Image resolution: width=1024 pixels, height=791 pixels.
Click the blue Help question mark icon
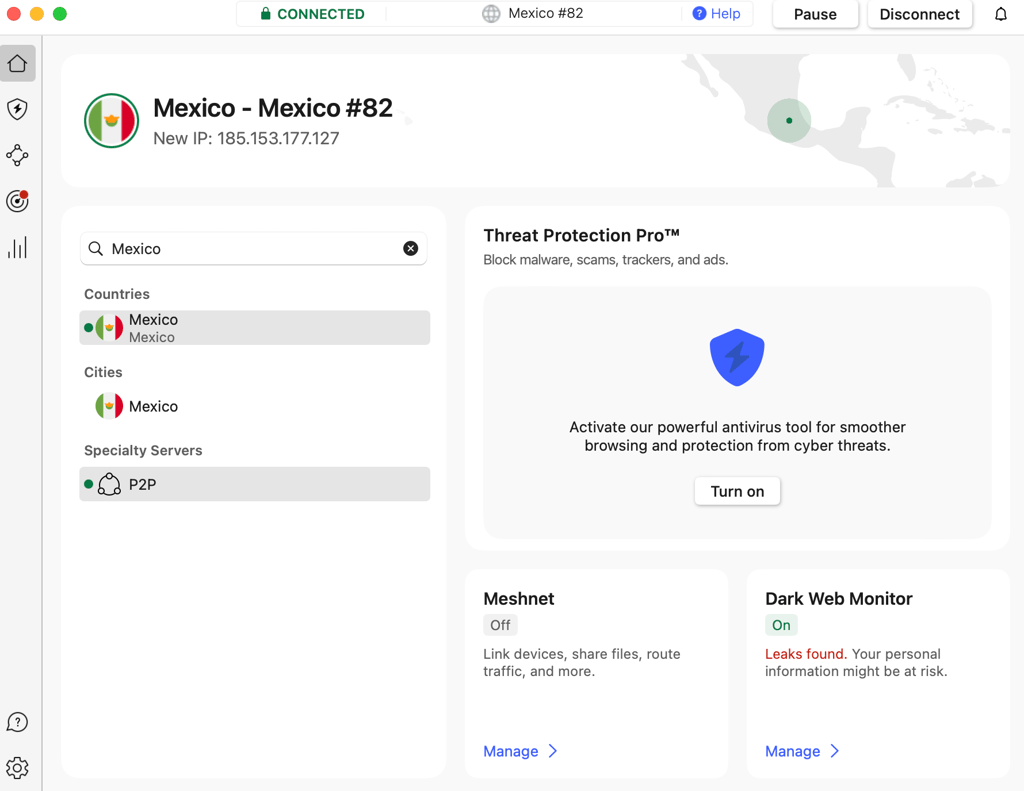click(x=699, y=14)
